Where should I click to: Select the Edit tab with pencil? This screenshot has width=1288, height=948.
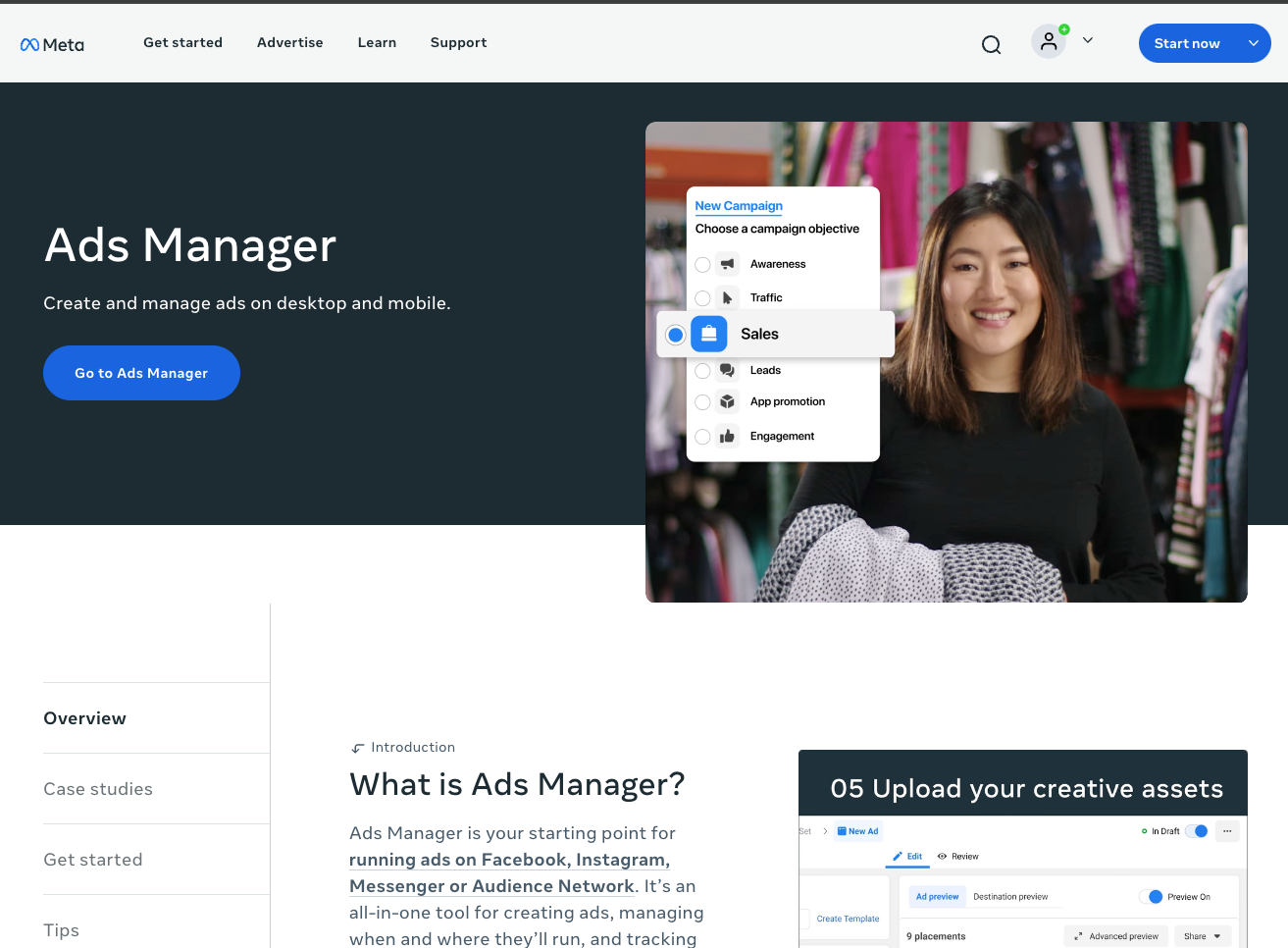tap(907, 857)
